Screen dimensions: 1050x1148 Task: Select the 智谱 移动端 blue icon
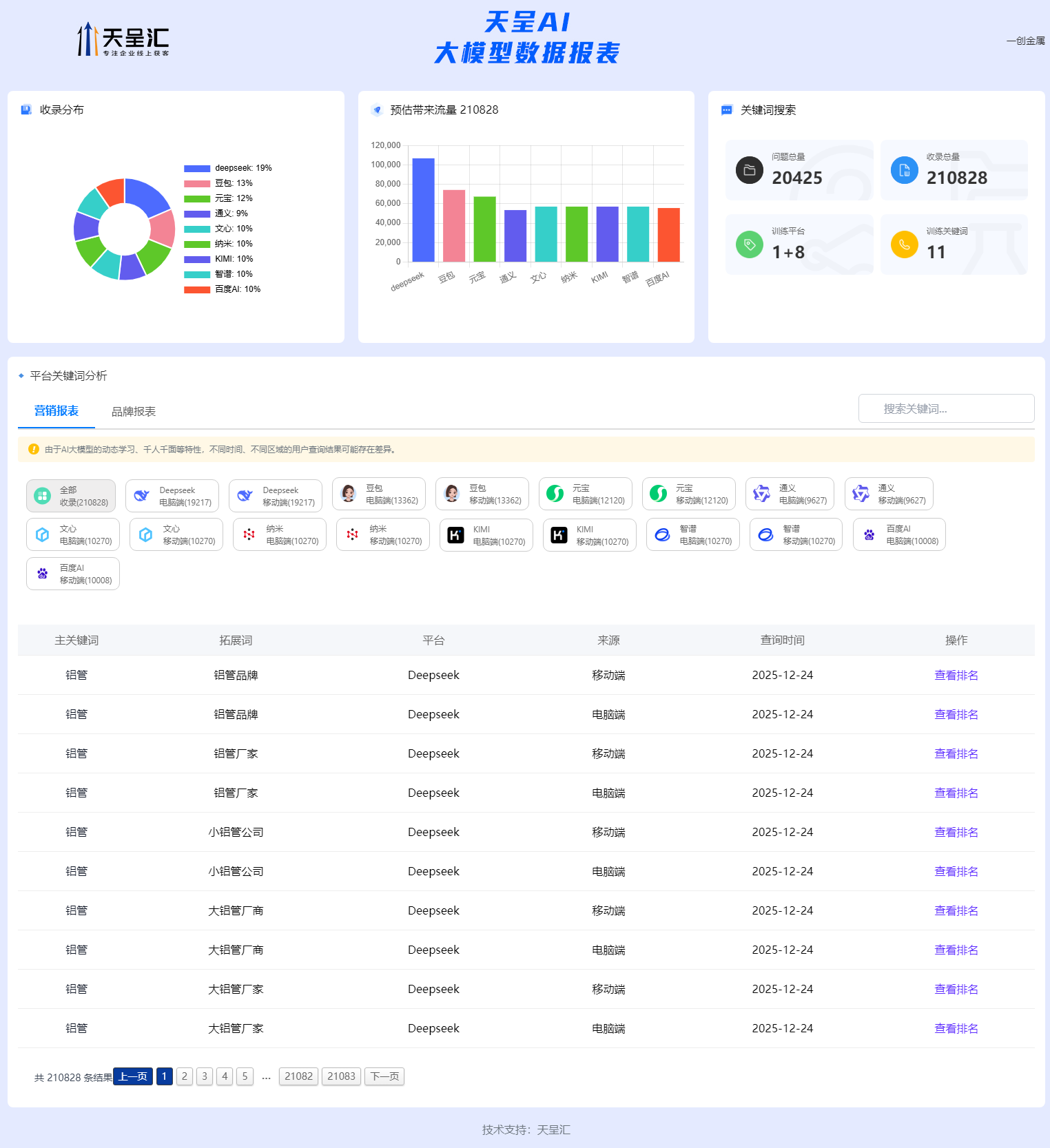(x=766, y=535)
